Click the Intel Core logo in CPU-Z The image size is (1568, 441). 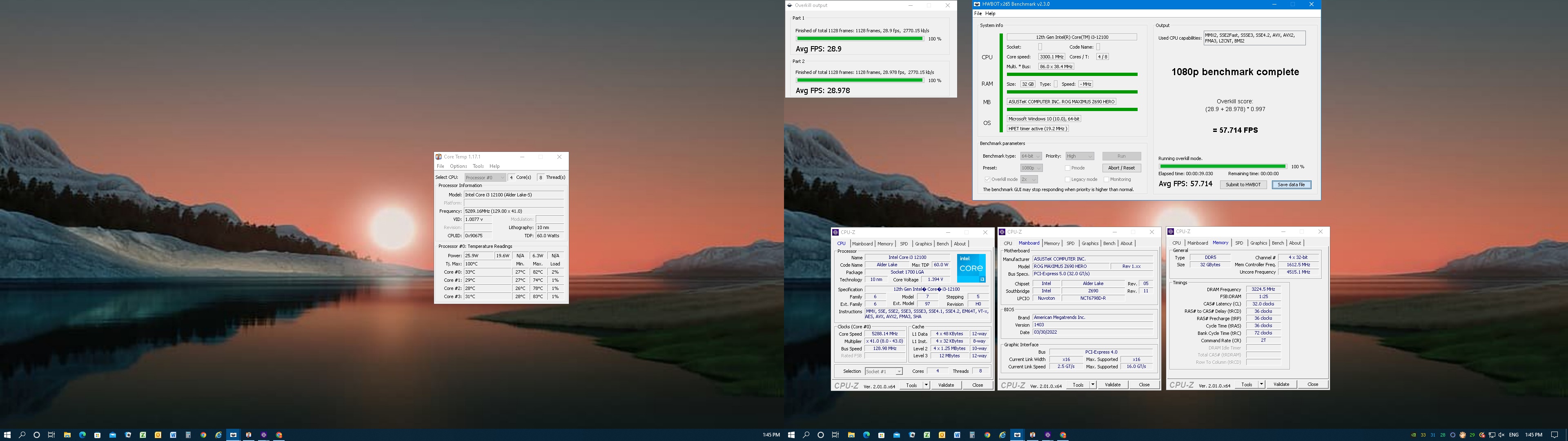(x=971, y=268)
